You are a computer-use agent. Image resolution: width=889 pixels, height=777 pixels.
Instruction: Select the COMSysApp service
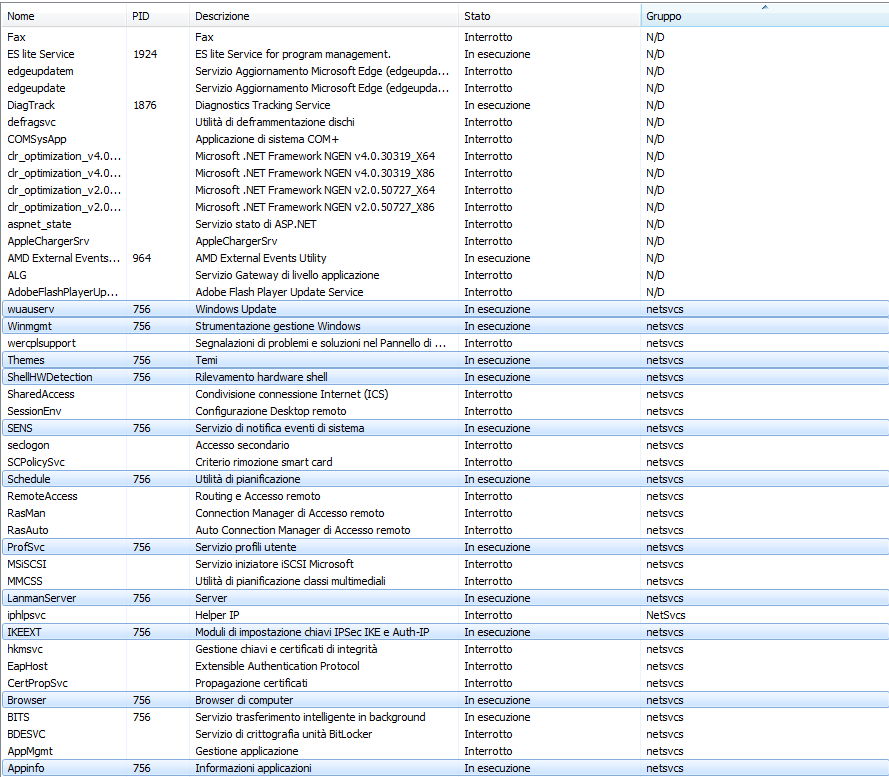point(37,140)
